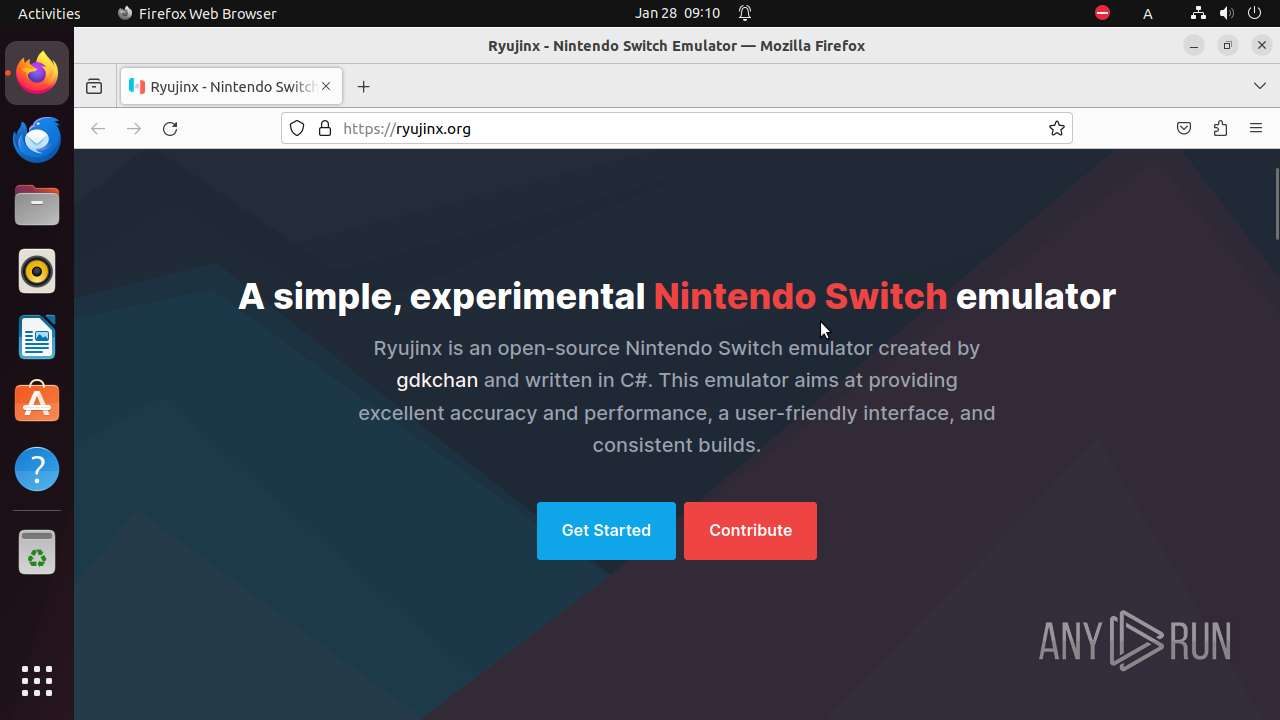
Task: Open Firefox Web Browser app menu in top bar
Action: coord(197,13)
